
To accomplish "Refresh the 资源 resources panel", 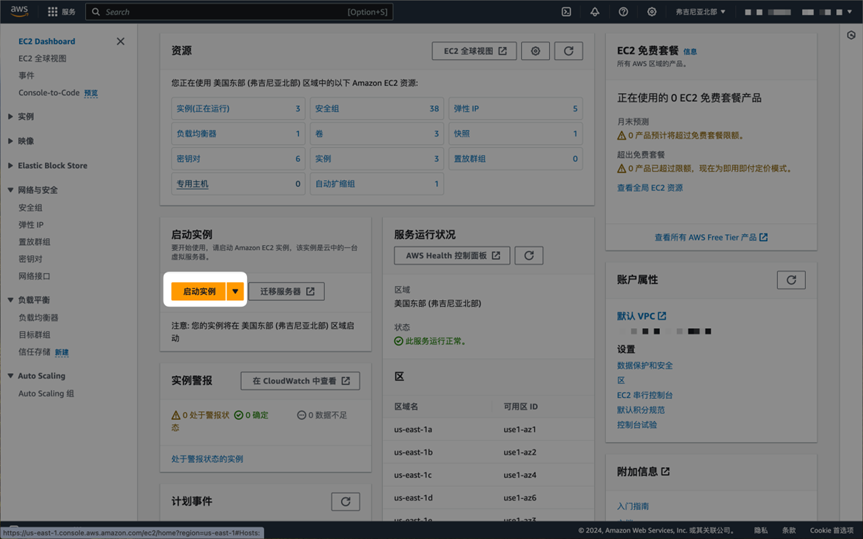I will [569, 51].
